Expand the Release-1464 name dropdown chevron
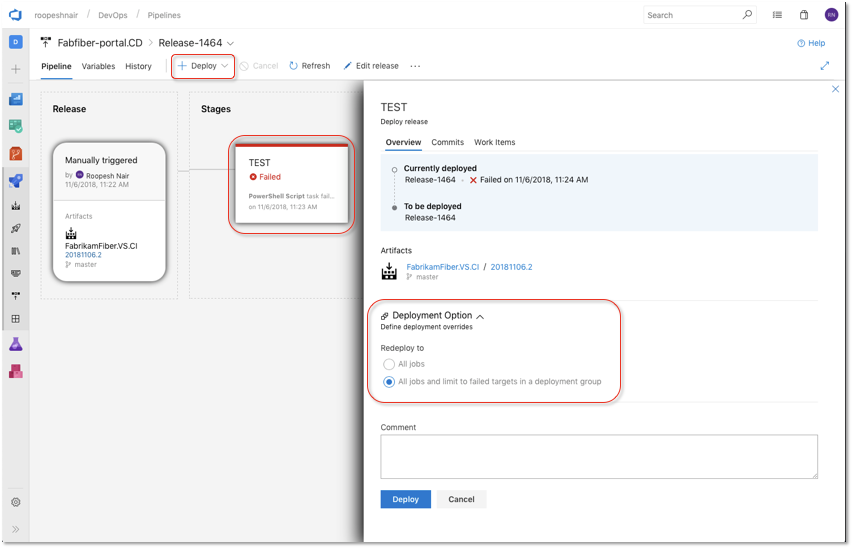The width and height of the screenshot is (853, 549). tap(231, 43)
